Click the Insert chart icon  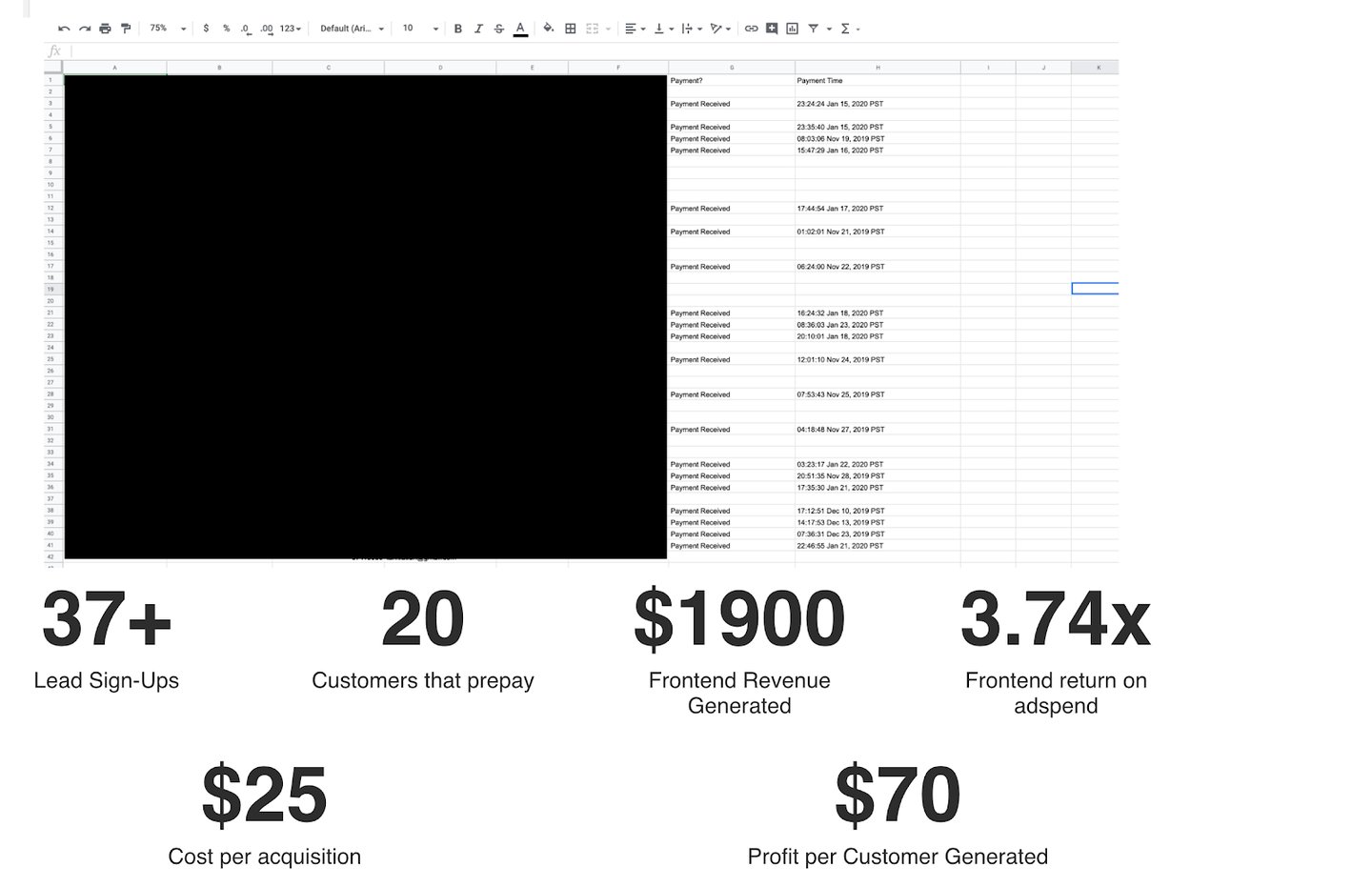(x=792, y=29)
